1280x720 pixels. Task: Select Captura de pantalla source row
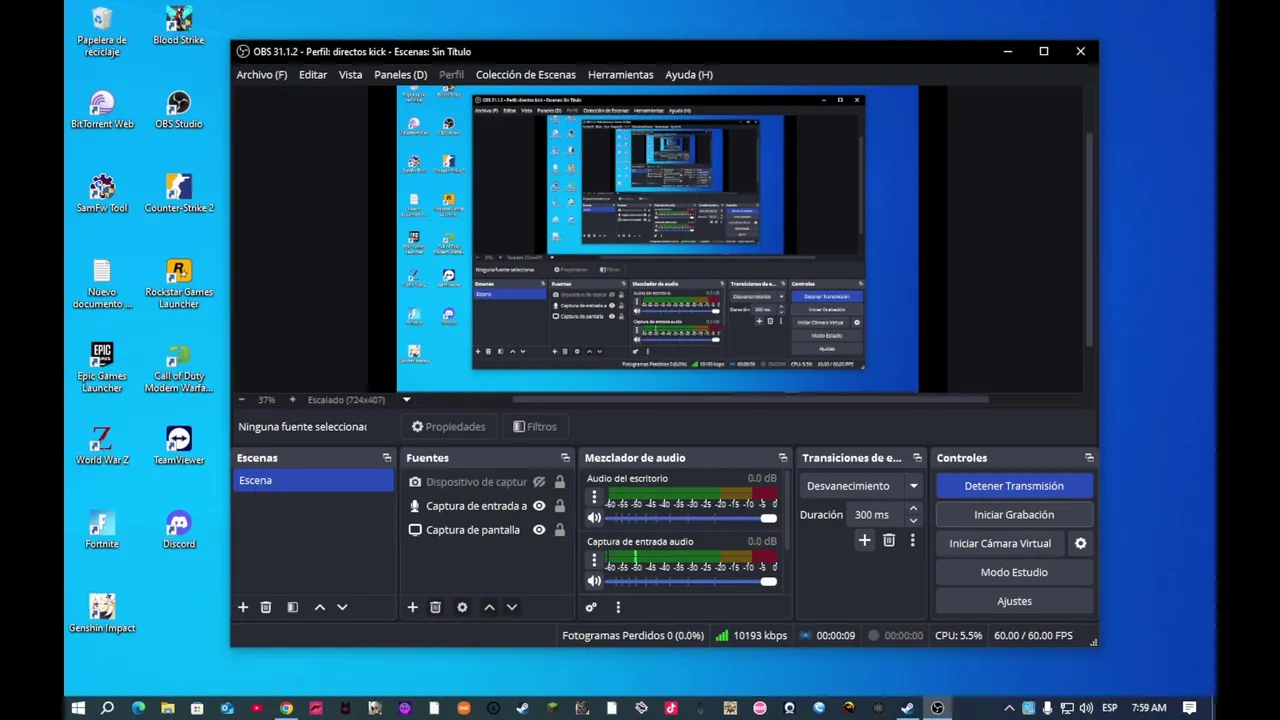click(x=488, y=530)
